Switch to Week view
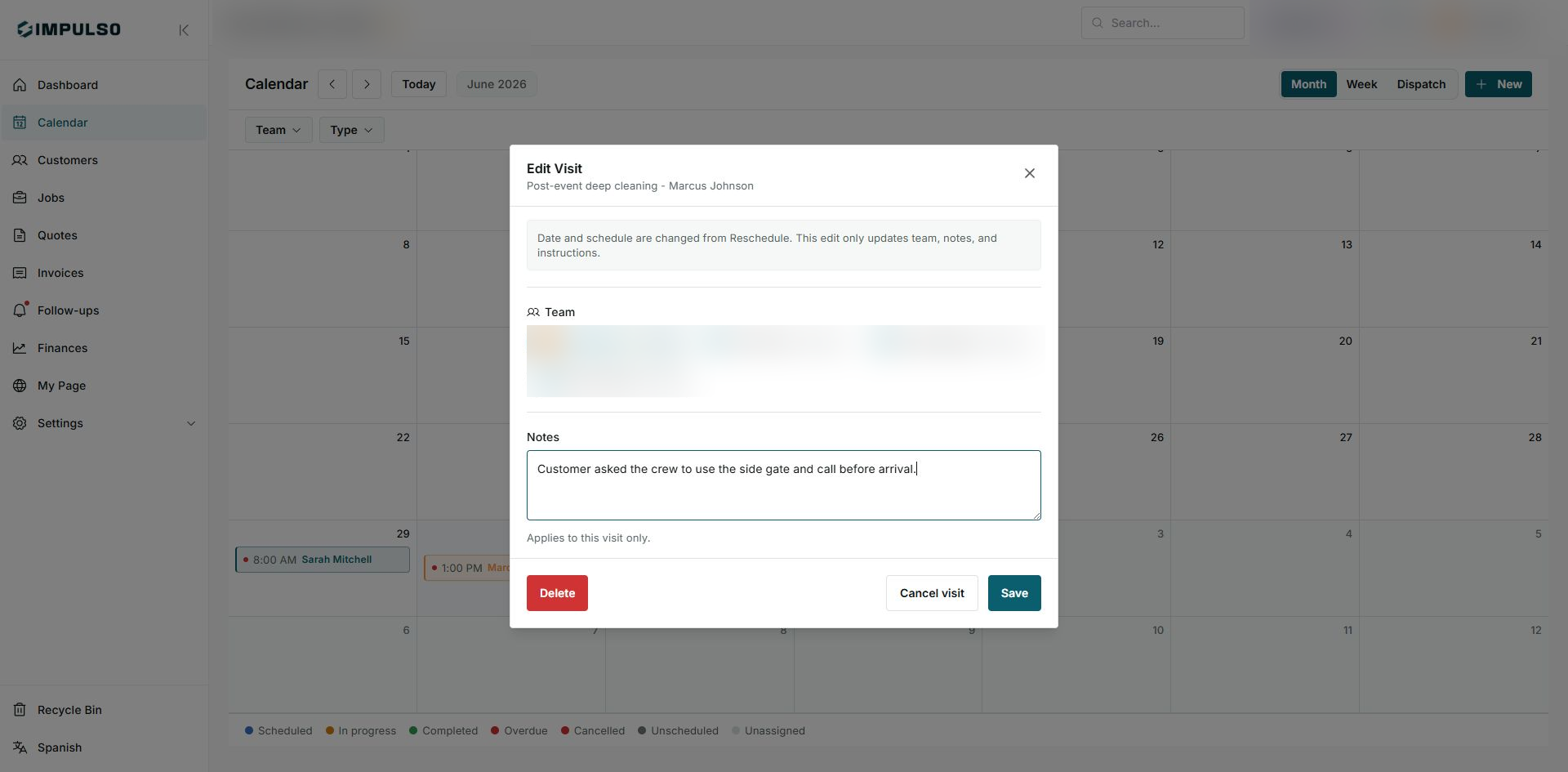The image size is (1568, 772). click(1361, 84)
